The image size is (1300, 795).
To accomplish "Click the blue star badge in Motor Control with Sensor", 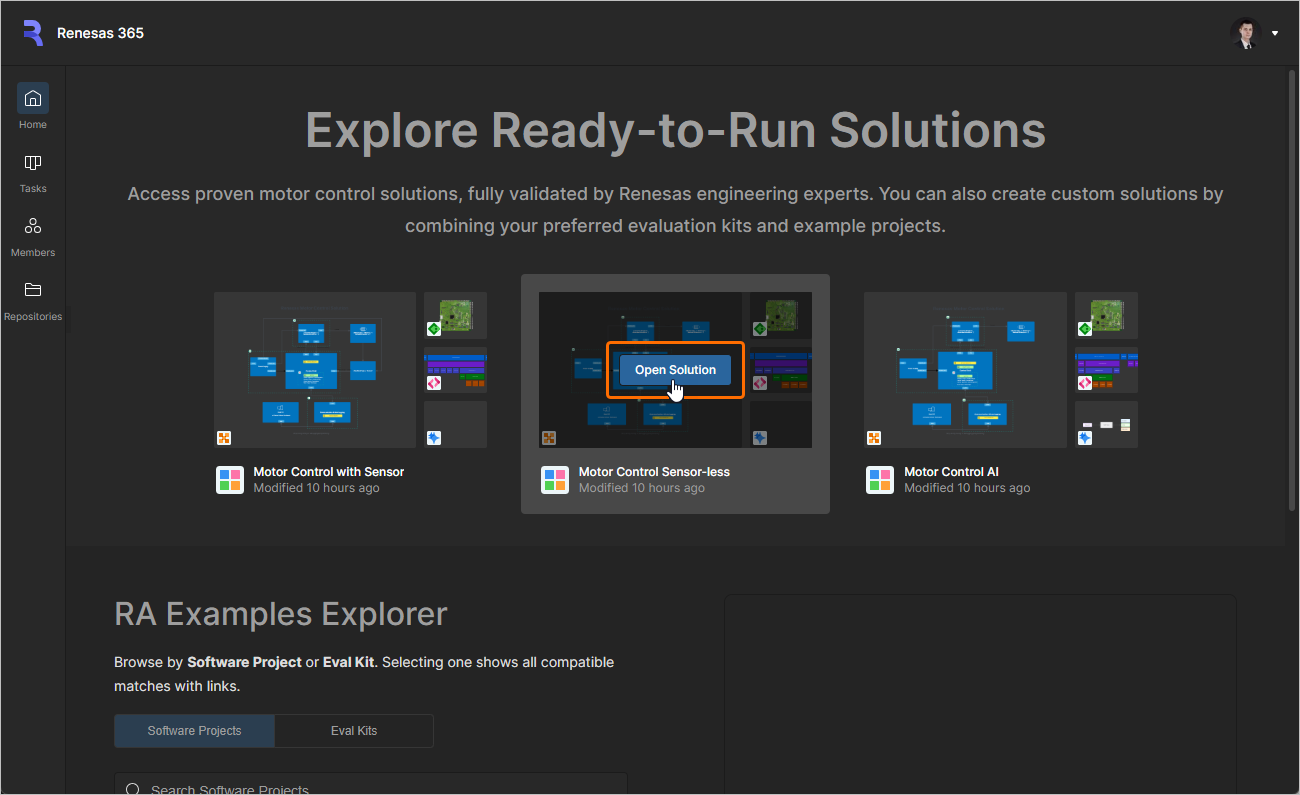I will (434, 438).
